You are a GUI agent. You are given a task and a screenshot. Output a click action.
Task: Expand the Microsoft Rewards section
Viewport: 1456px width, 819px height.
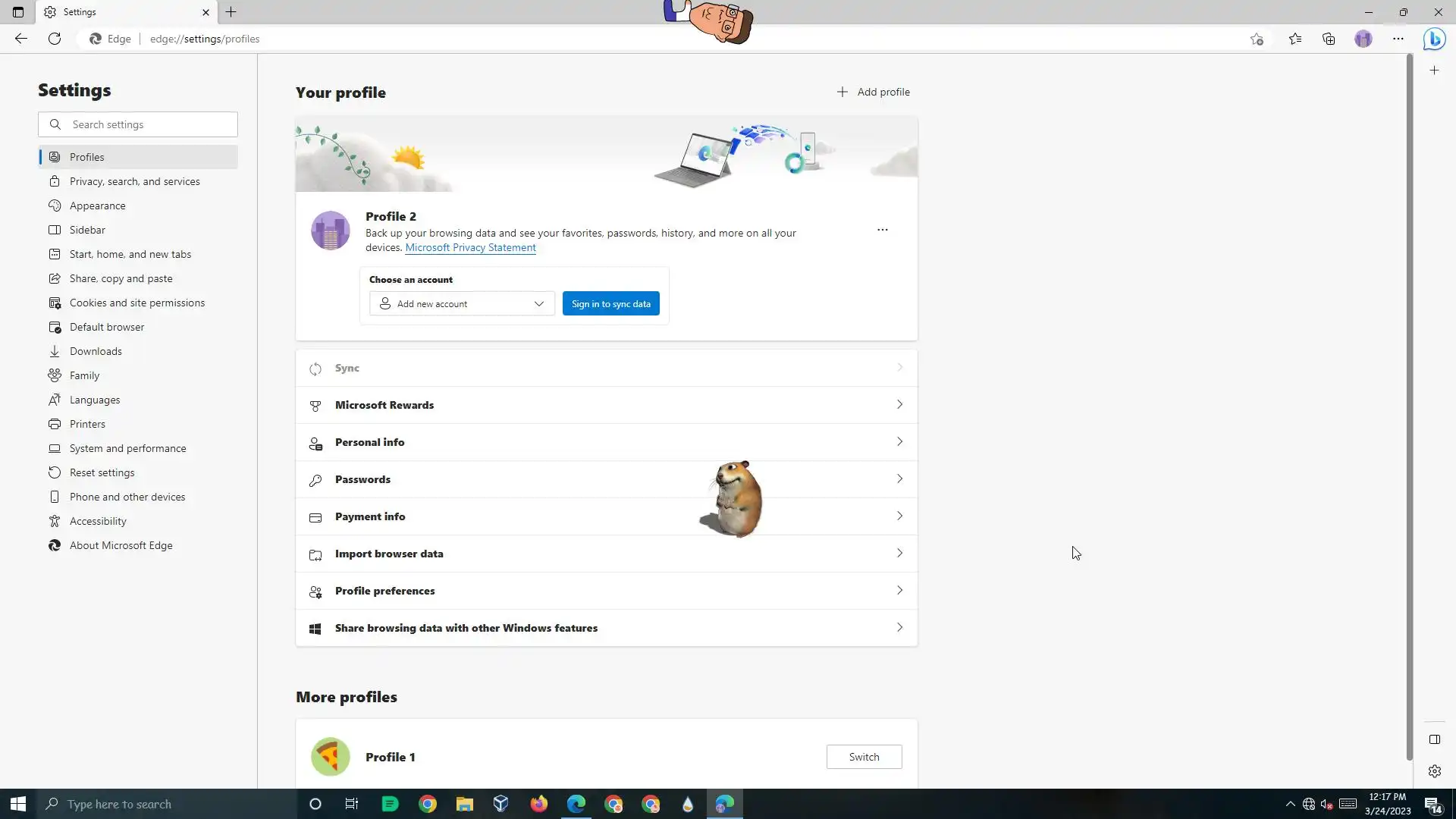pyautogui.click(x=607, y=405)
